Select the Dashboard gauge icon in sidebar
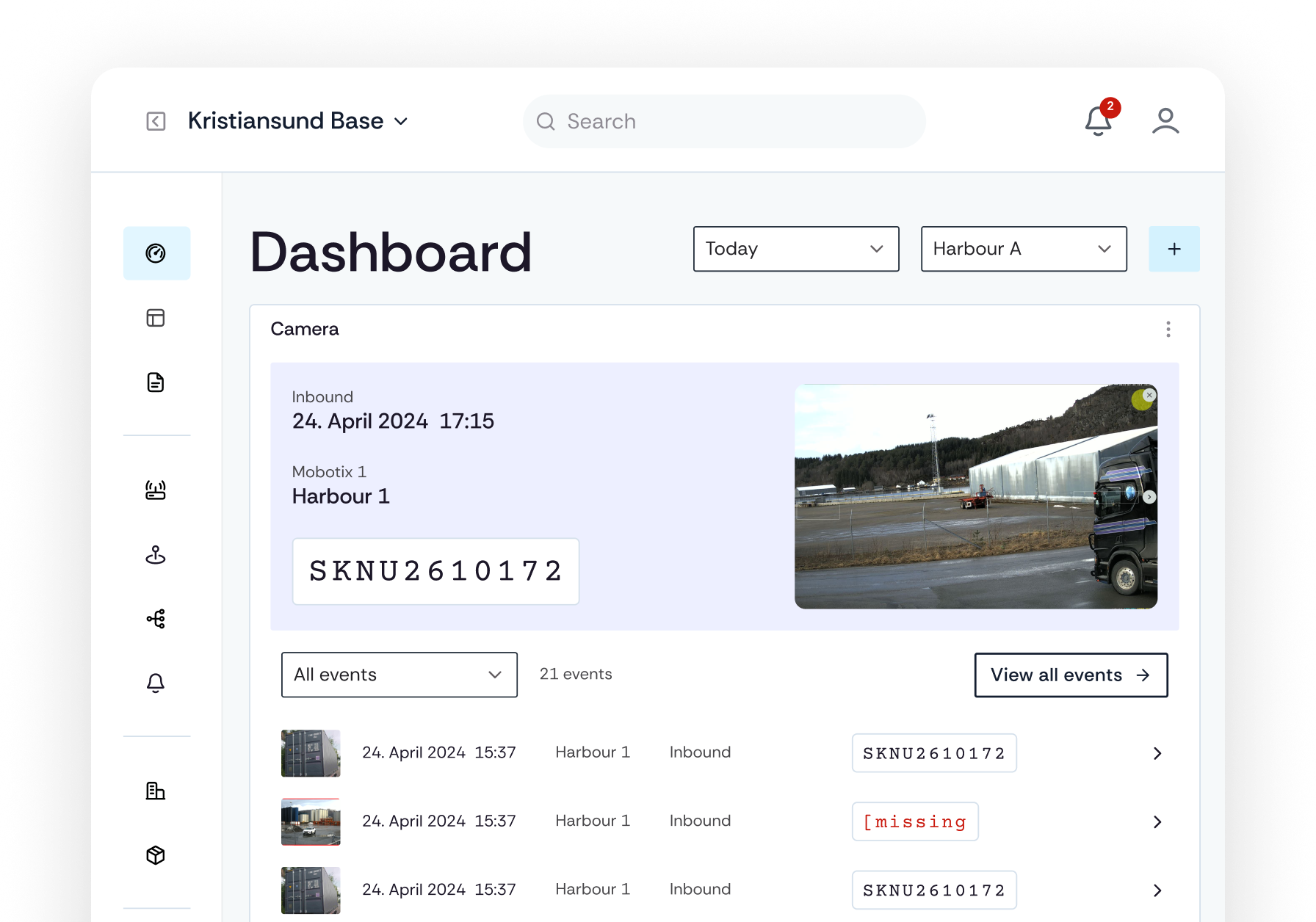1316x922 pixels. (156, 253)
